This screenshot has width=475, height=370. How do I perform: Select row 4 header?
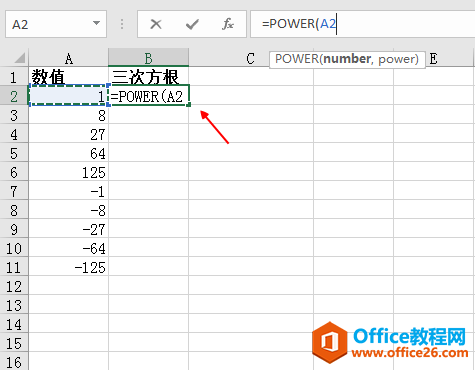click(14, 134)
